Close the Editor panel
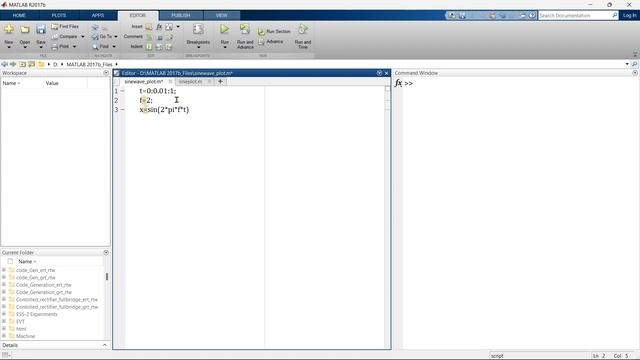The width and height of the screenshot is (640, 360). 387,73
